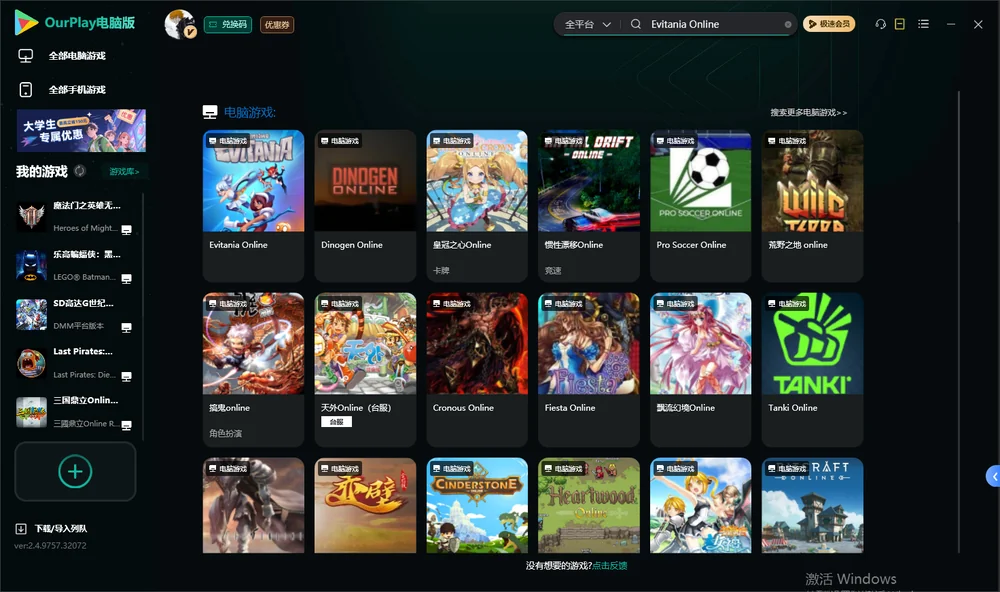This screenshot has height=592, width=1000.
Task: Open Dinogen Online game card
Action: [365, 205]
